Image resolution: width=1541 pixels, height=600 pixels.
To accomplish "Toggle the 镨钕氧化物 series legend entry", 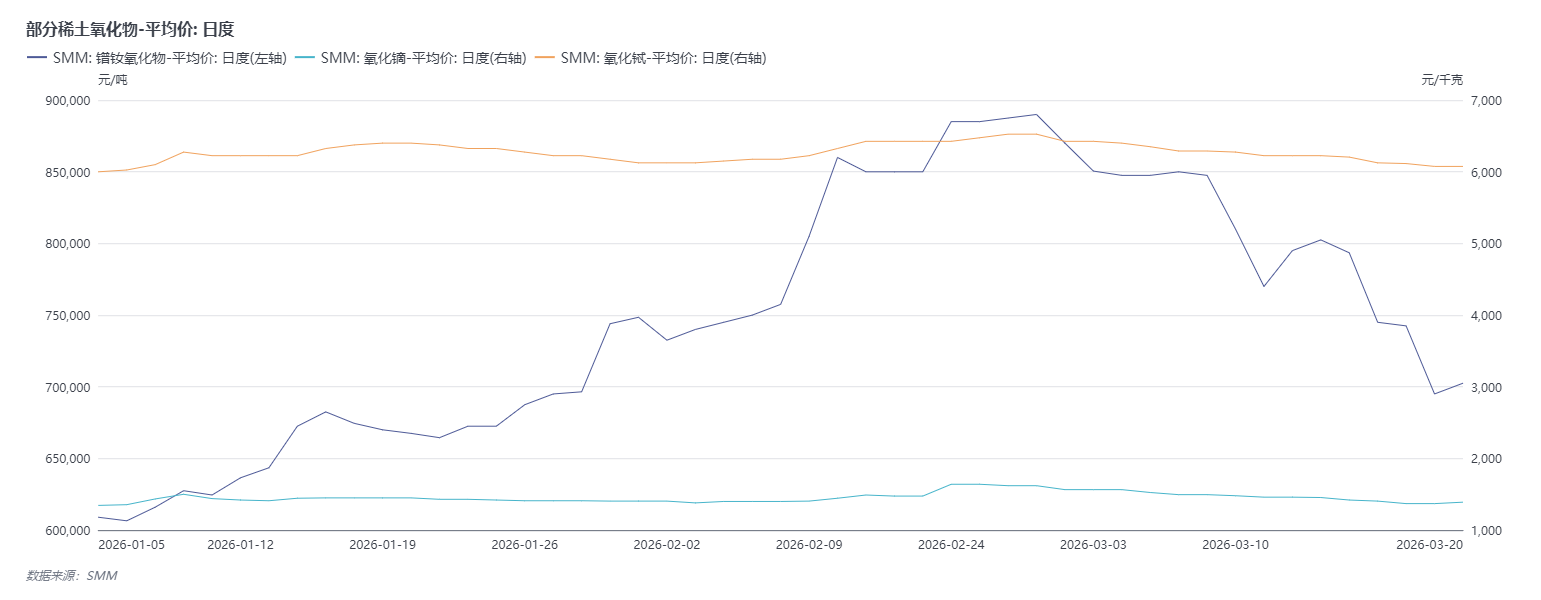I will tap(169, 58).
